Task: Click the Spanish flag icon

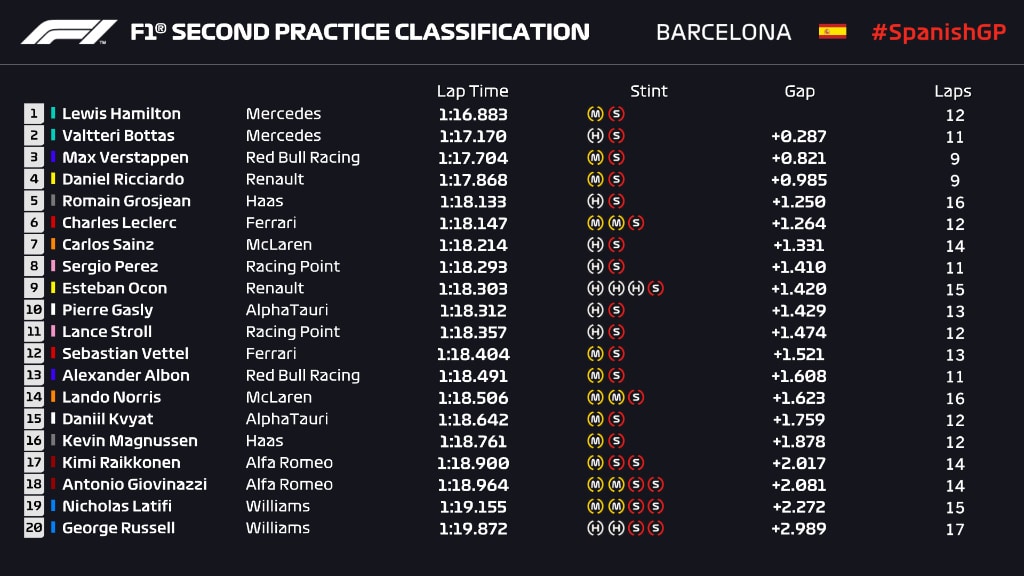Action: pyautogui.click(x=832, y=32)
